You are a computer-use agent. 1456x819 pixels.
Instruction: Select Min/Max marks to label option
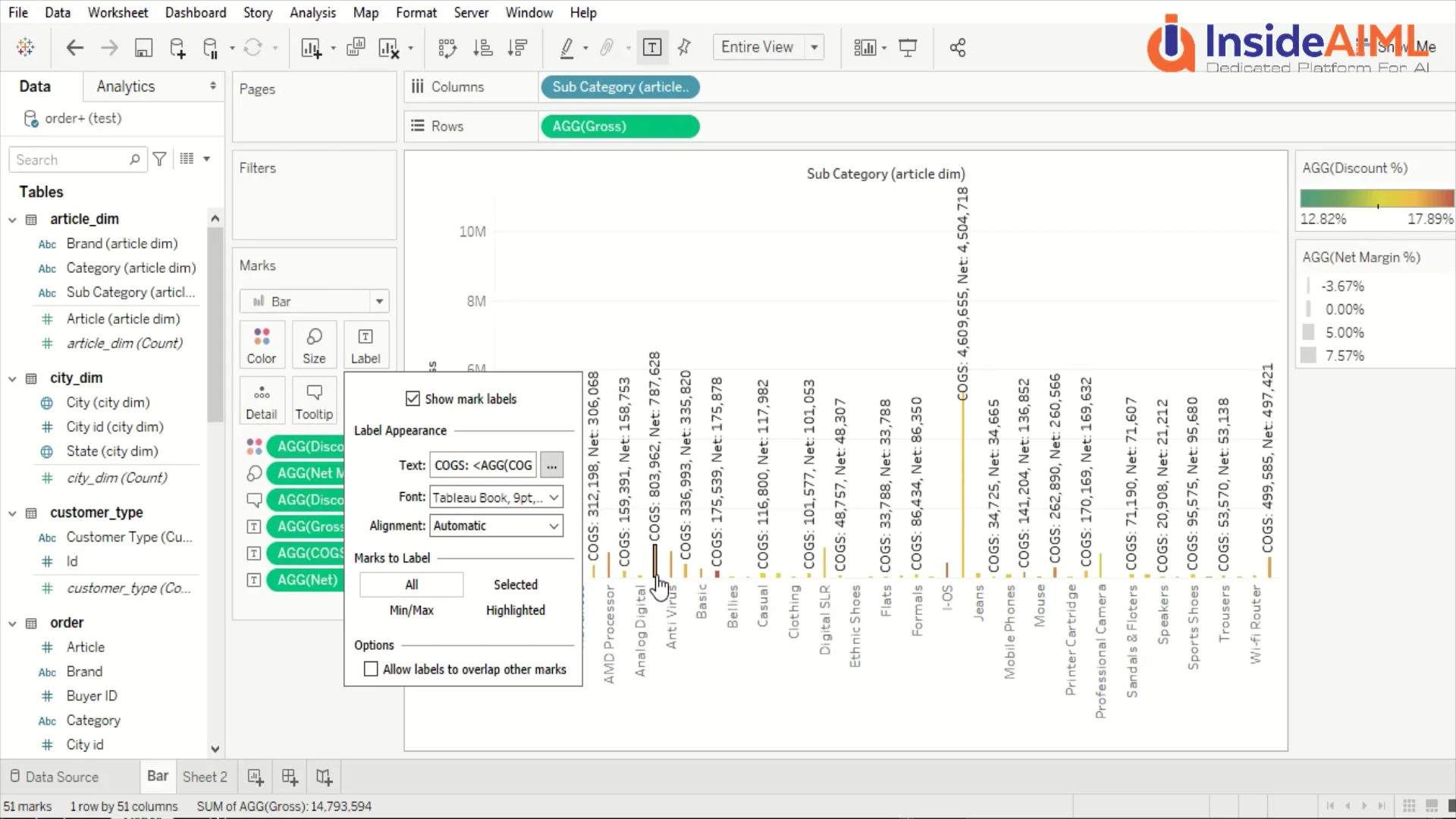pyautogui.click(x=412, y=610)
